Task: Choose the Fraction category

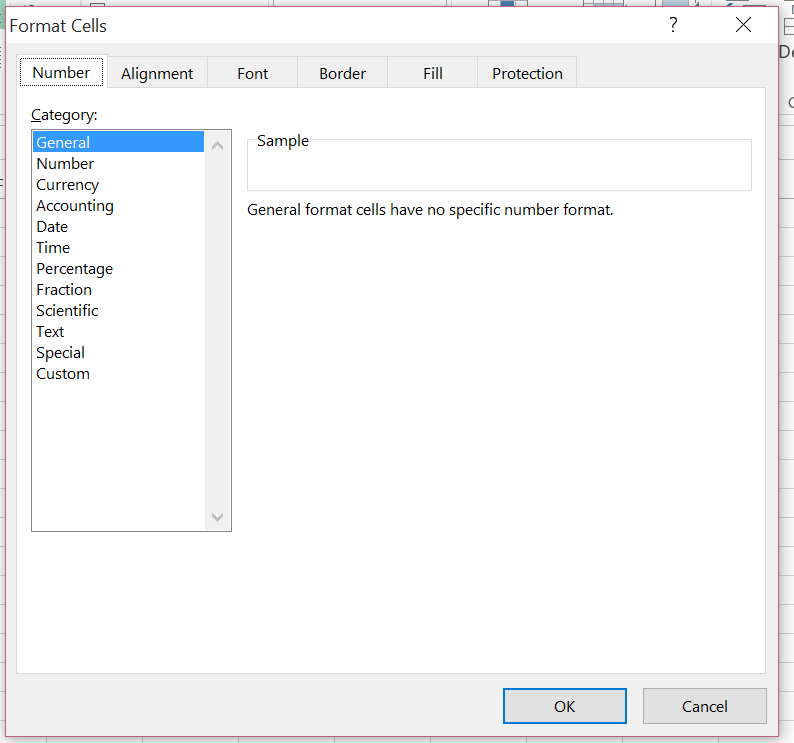Action: pyautogui.click(x=118, y=290)
